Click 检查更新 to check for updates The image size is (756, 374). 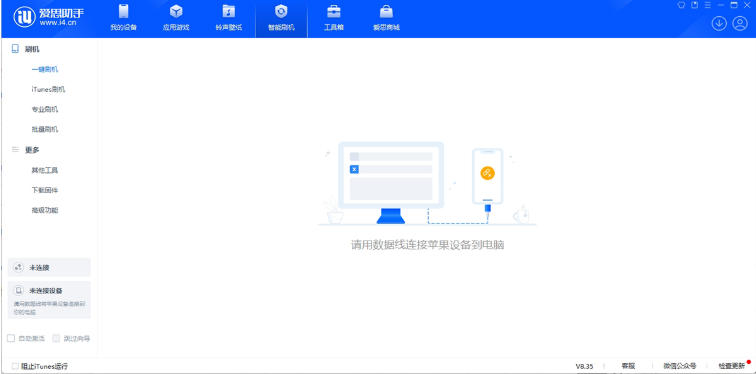731,366
